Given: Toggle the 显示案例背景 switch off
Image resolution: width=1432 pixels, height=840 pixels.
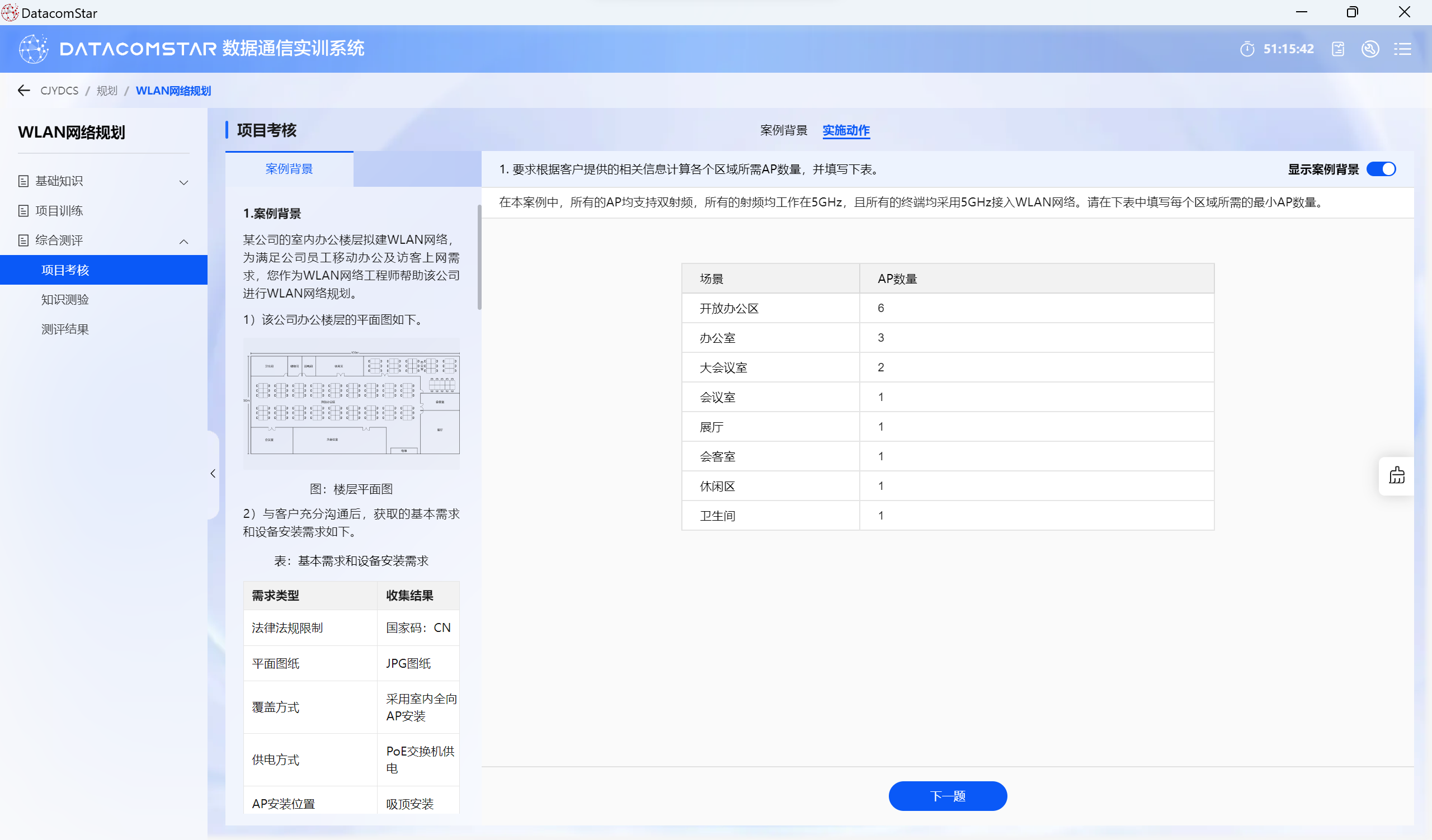Looking at the screenshot, I should click(1381, 169).
